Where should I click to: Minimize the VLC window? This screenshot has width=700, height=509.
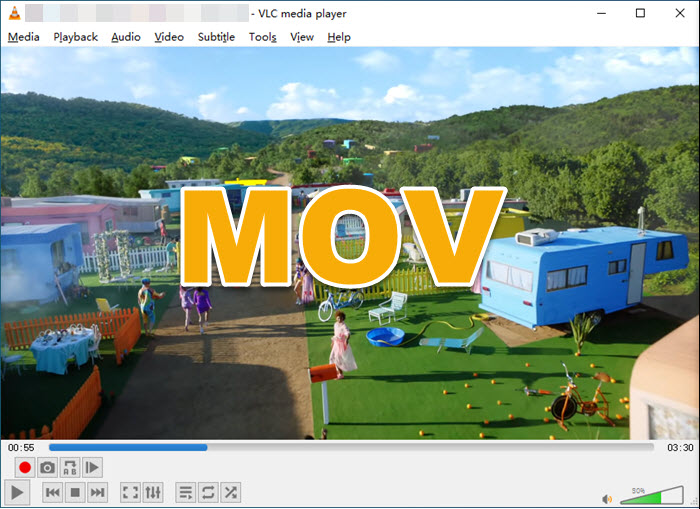(601, 13)
